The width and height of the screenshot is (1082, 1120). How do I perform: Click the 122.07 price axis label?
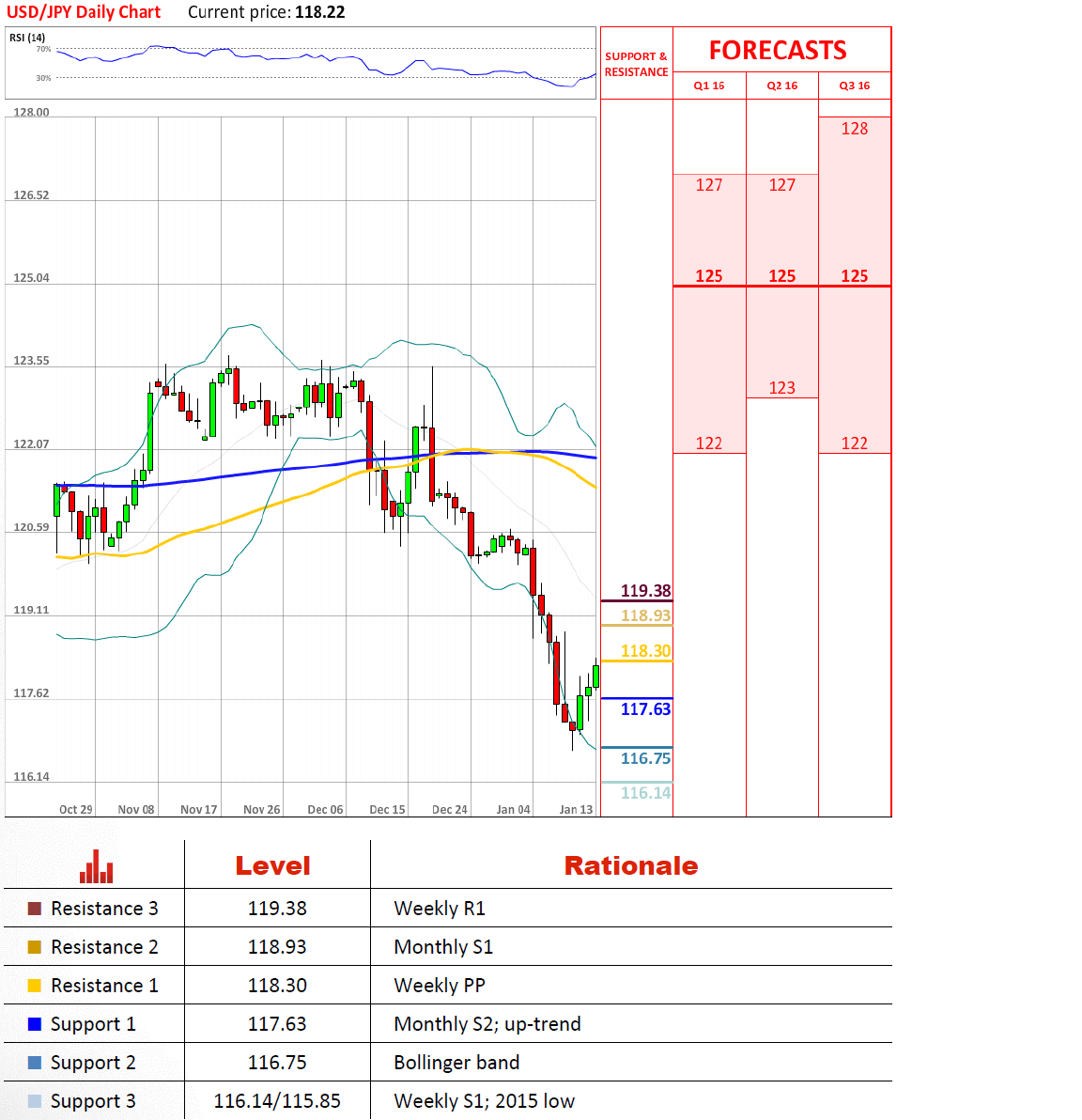31,444
